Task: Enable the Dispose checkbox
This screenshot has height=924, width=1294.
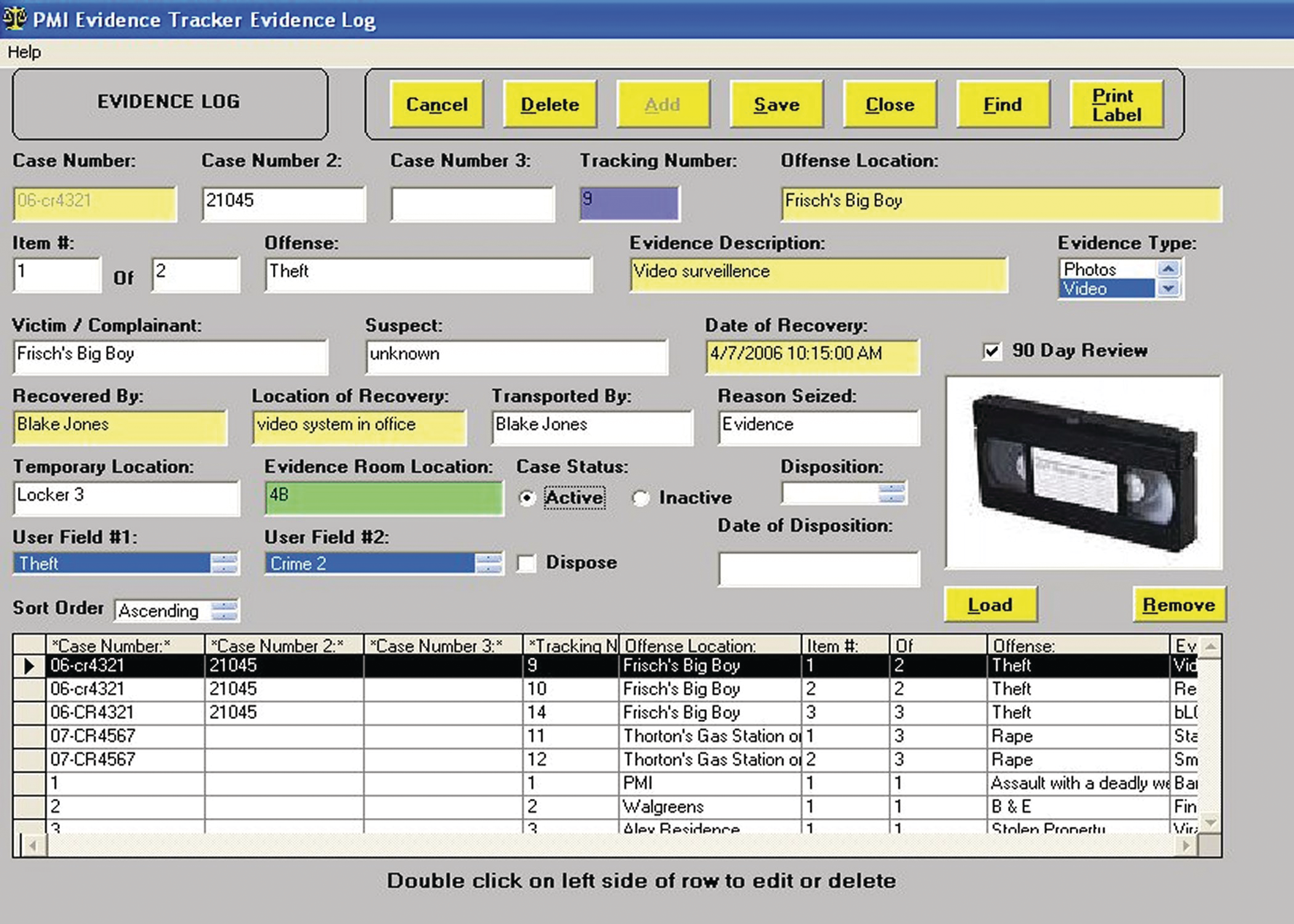Action: [527, 562]
